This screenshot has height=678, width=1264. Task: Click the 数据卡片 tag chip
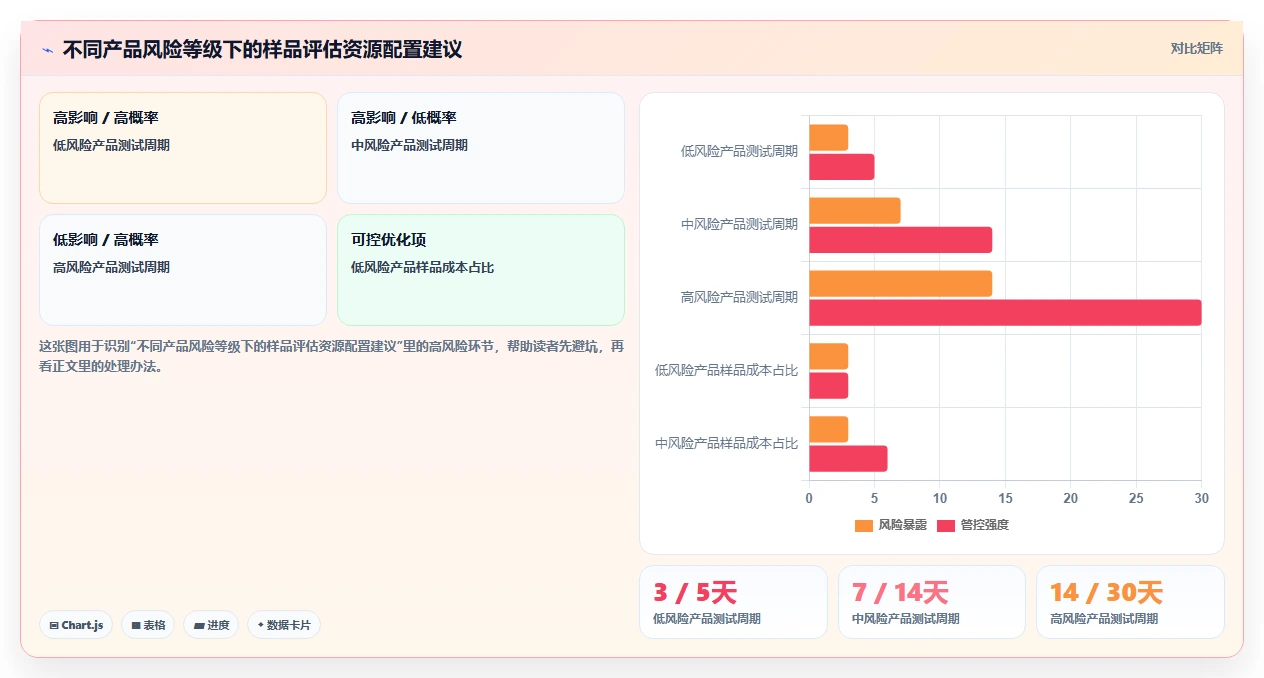[x=284, y=625]
